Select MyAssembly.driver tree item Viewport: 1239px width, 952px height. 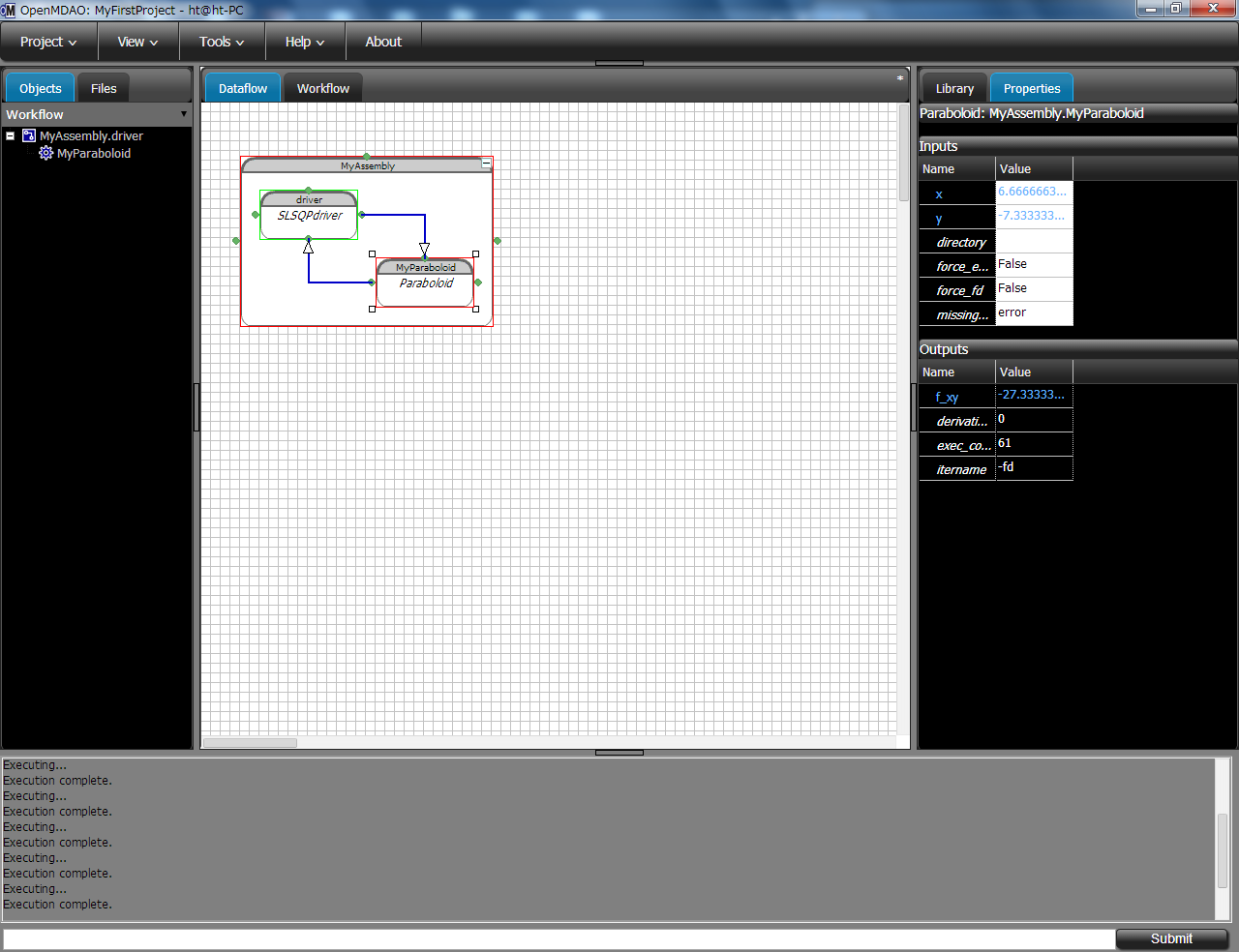[91, 136]
